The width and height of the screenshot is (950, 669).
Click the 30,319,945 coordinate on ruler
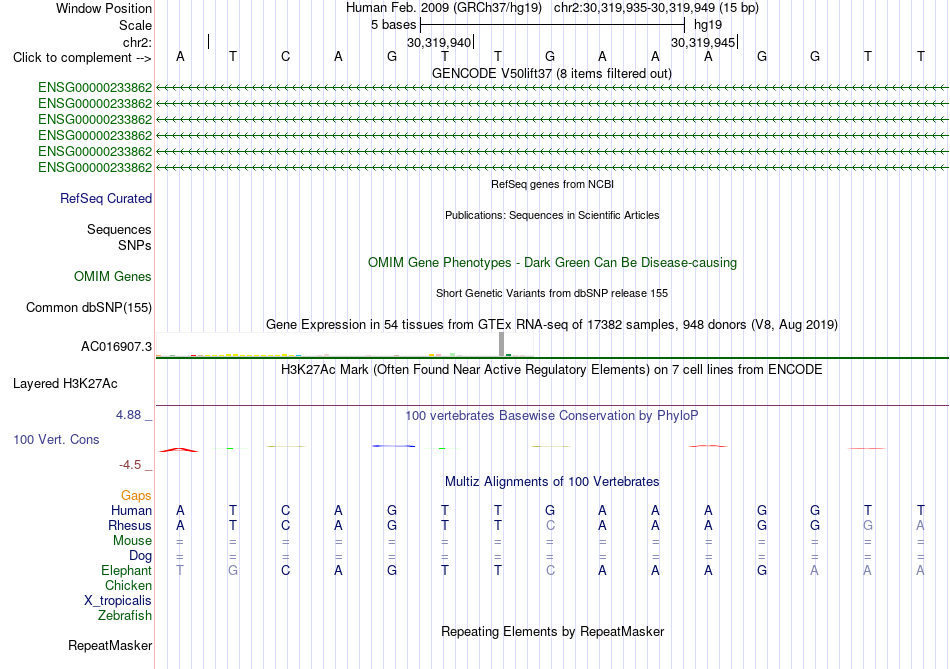pyautogui.click(x=703, y=42)
